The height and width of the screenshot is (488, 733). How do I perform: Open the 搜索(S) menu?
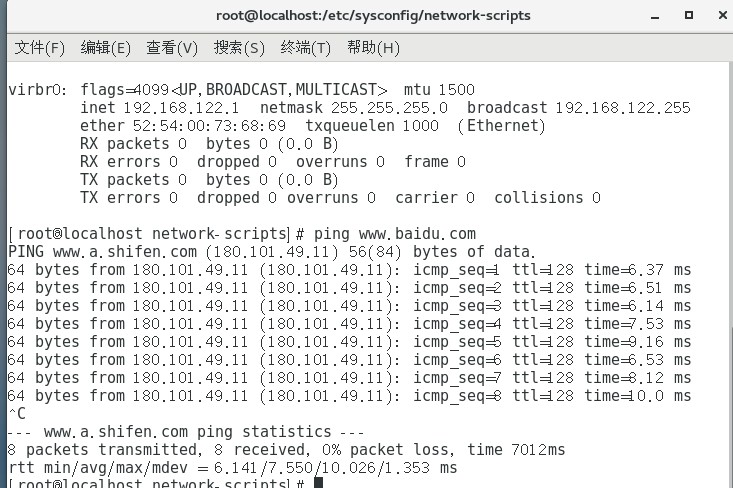pyautogui.click(x=239, y=48)
